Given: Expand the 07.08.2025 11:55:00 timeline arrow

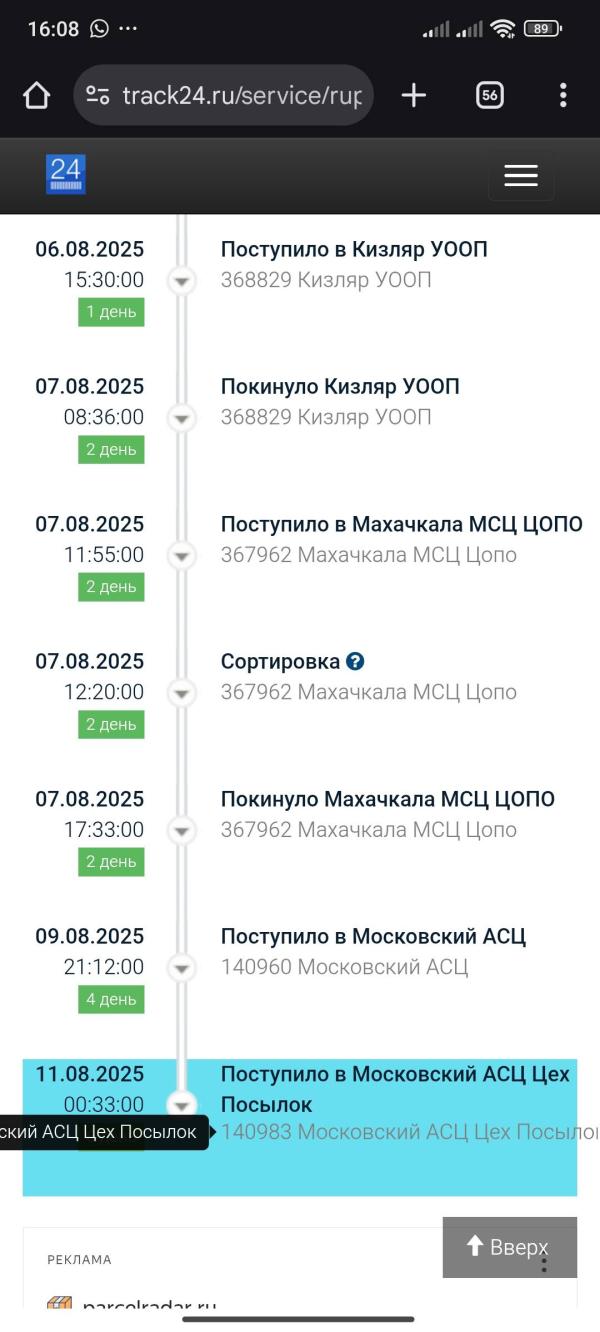Looking at the screenshot, I should point(181,557).
